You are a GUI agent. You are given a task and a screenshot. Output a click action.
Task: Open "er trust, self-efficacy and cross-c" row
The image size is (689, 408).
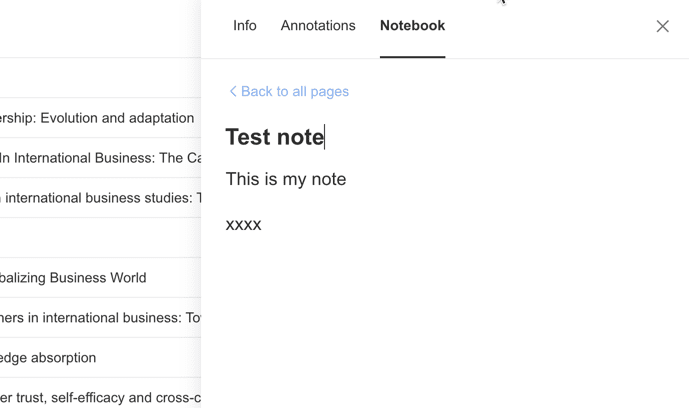click(x=100, y=397)
